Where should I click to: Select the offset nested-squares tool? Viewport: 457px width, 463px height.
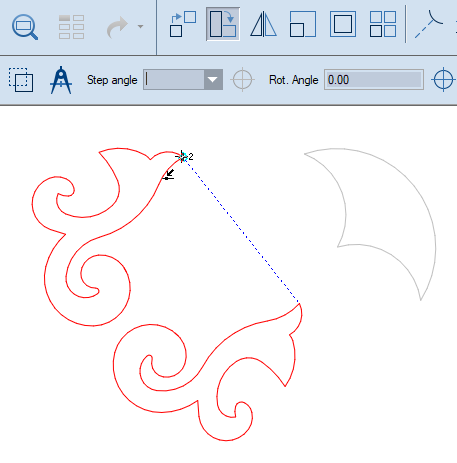point(343,24)
